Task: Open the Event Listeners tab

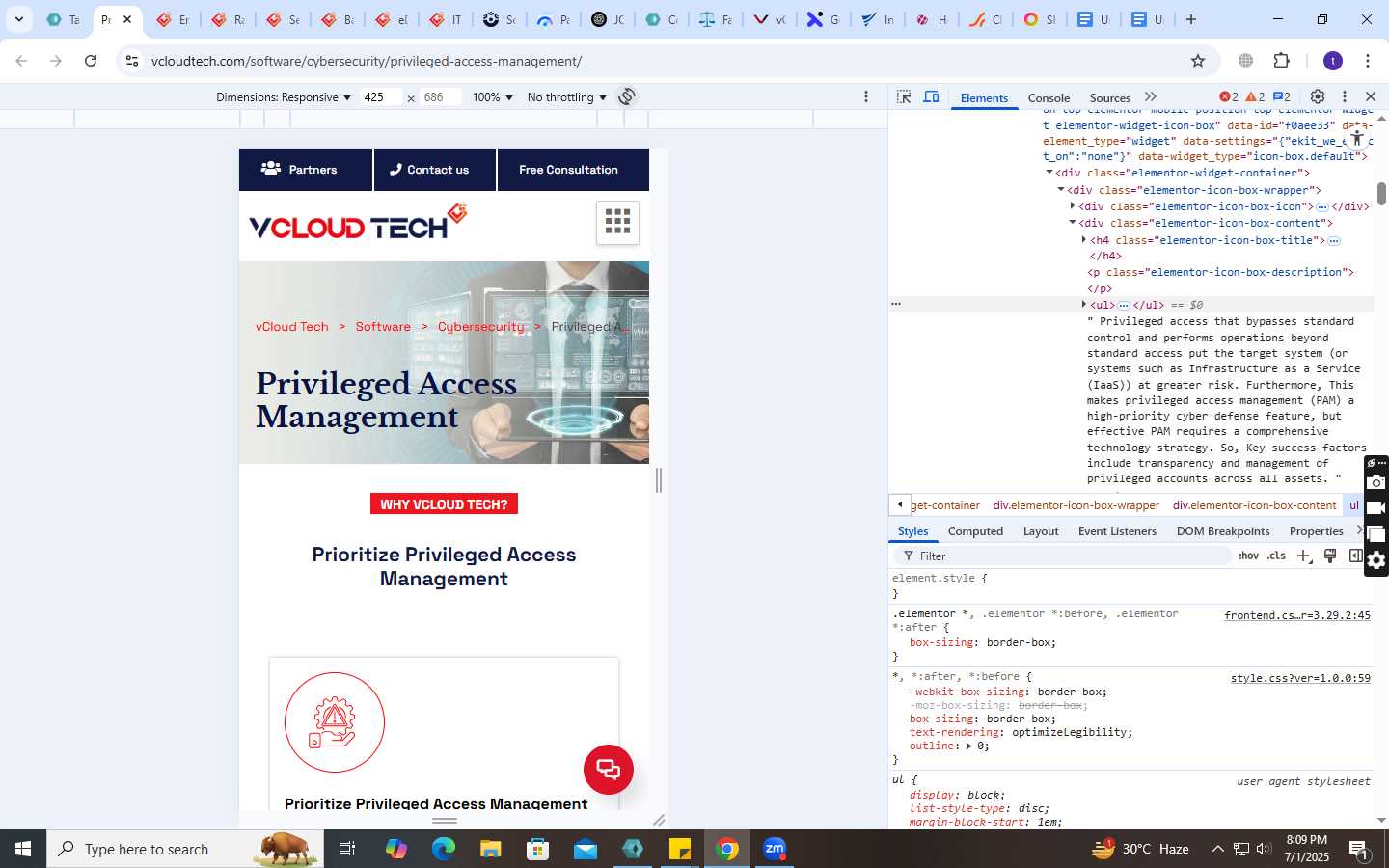Action: pos(1117,531)
